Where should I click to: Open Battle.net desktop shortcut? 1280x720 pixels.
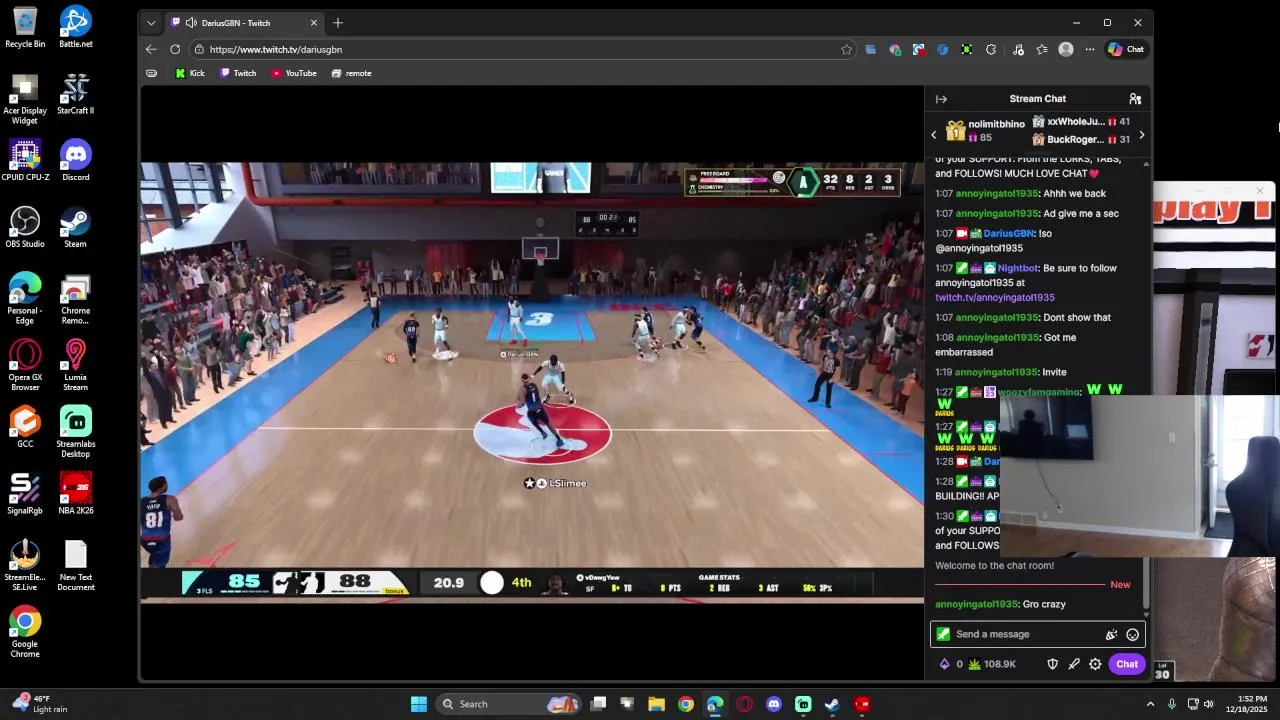76,27
